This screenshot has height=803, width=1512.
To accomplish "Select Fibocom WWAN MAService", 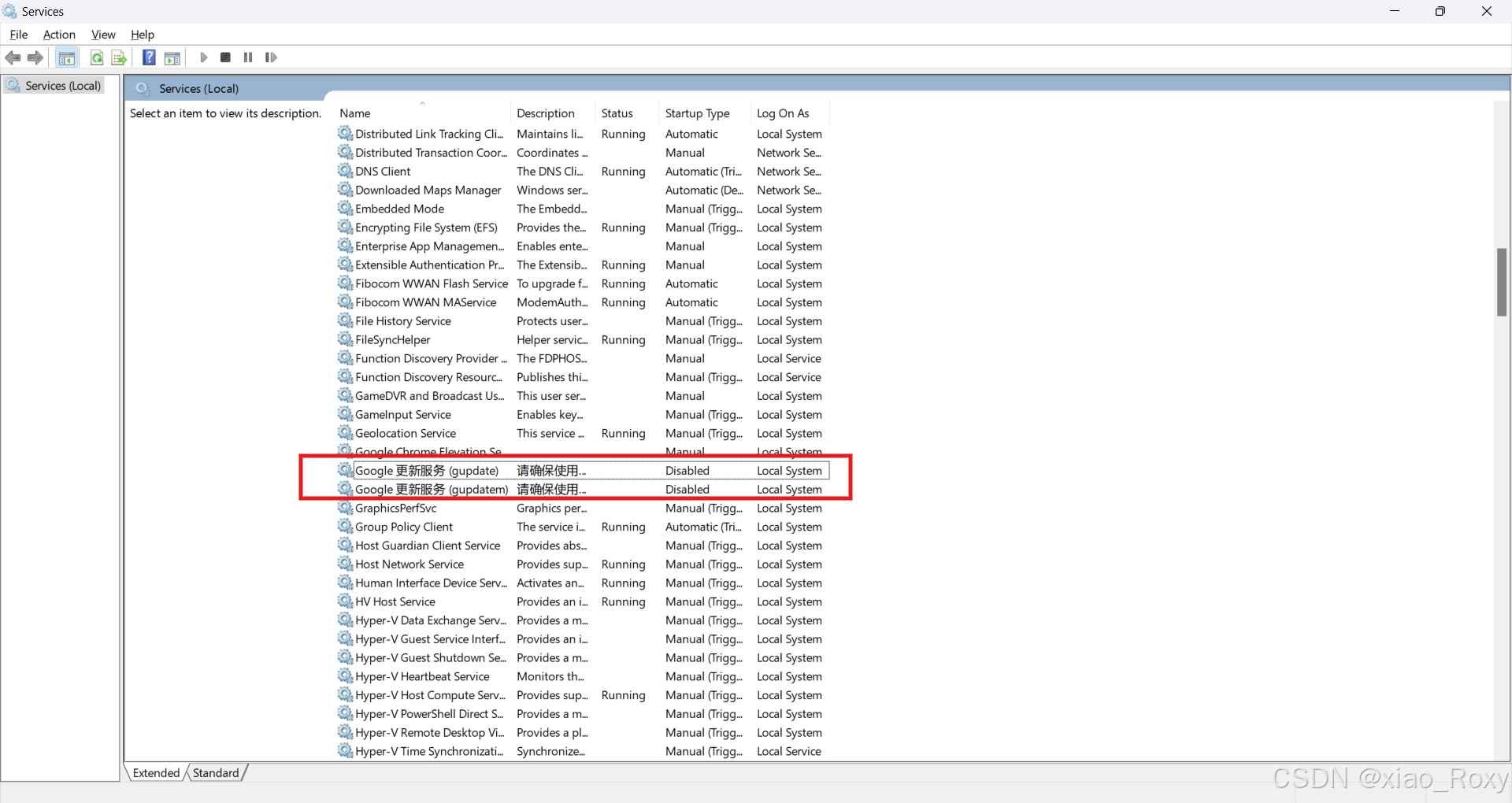I will pyautogui.click(x=583, y=302).
